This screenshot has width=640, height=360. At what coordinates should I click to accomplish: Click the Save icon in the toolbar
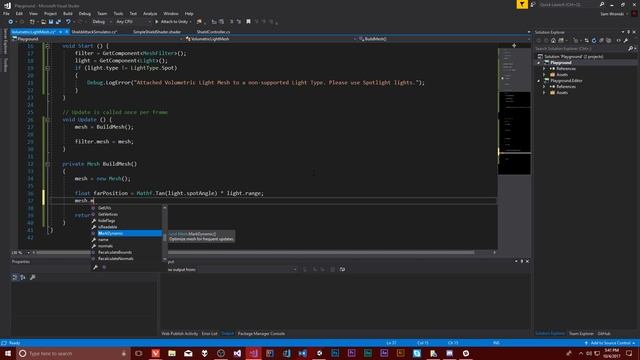click(x=51, y=22)
